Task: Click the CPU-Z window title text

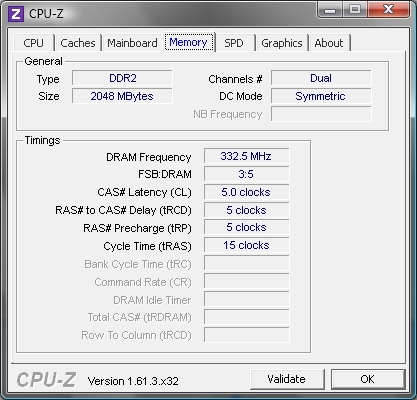Action: tap(46, 14)
